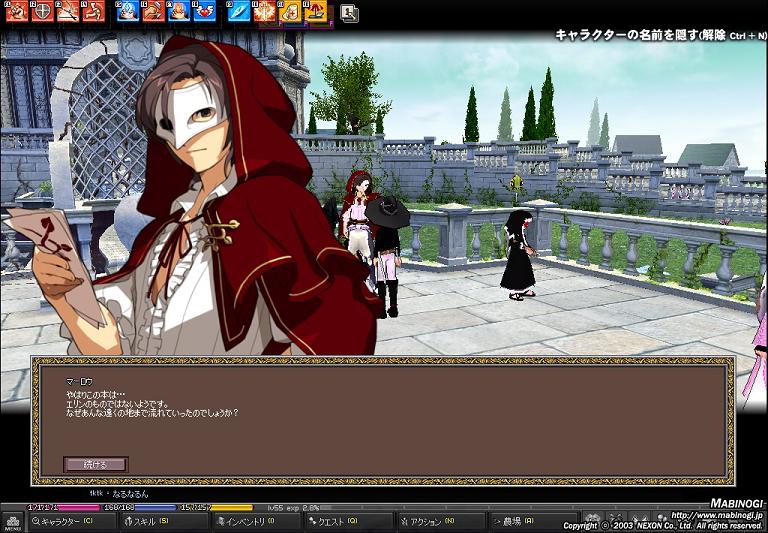The width and height of the screenshot is (768, 533).
Task: Click the キャラクターの名前を隠す notice text
Action: tap(660, 35)
